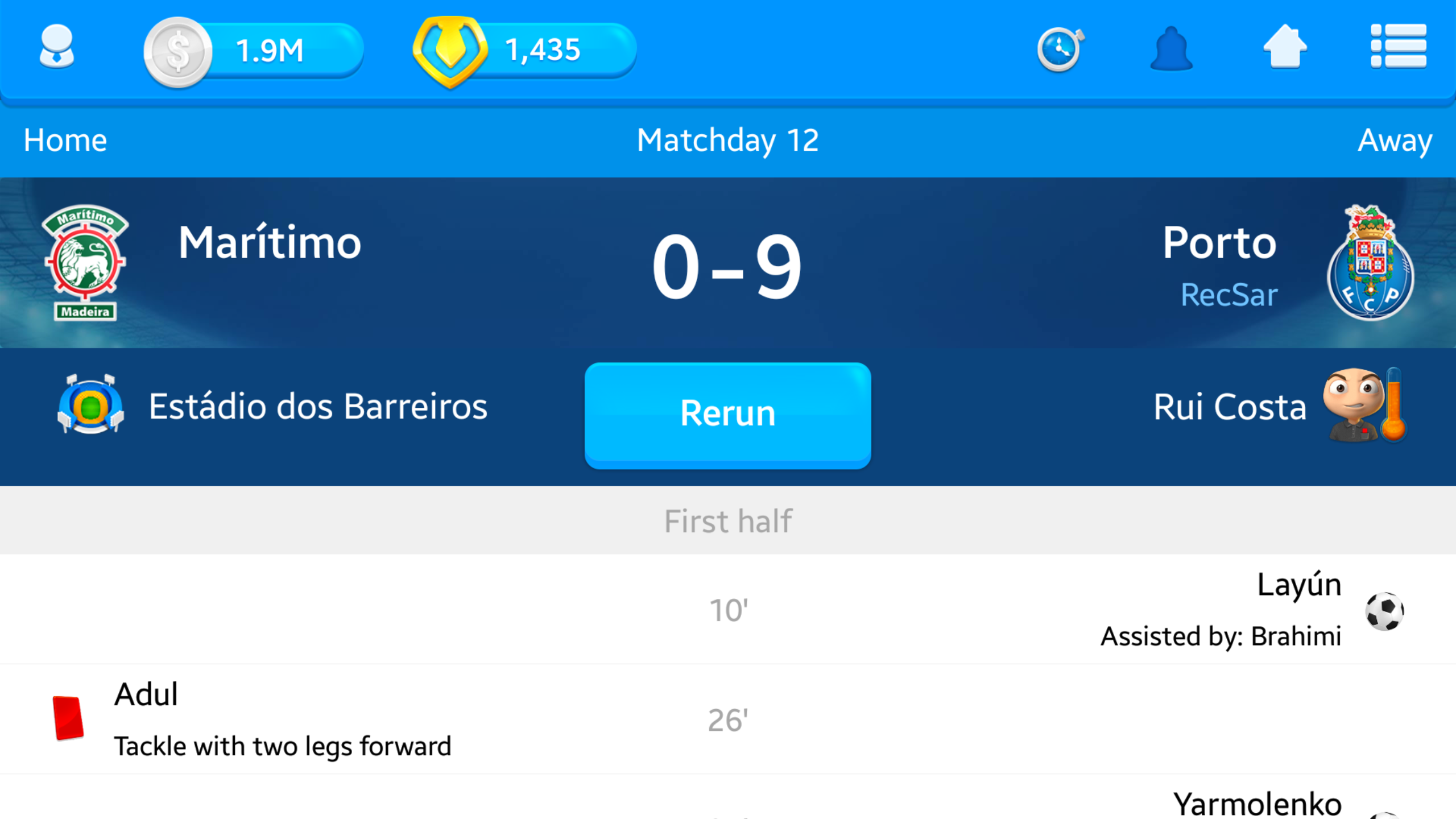Open the timer clock icon
Screen dimensions: 1456x819
tap(1060, 49)
